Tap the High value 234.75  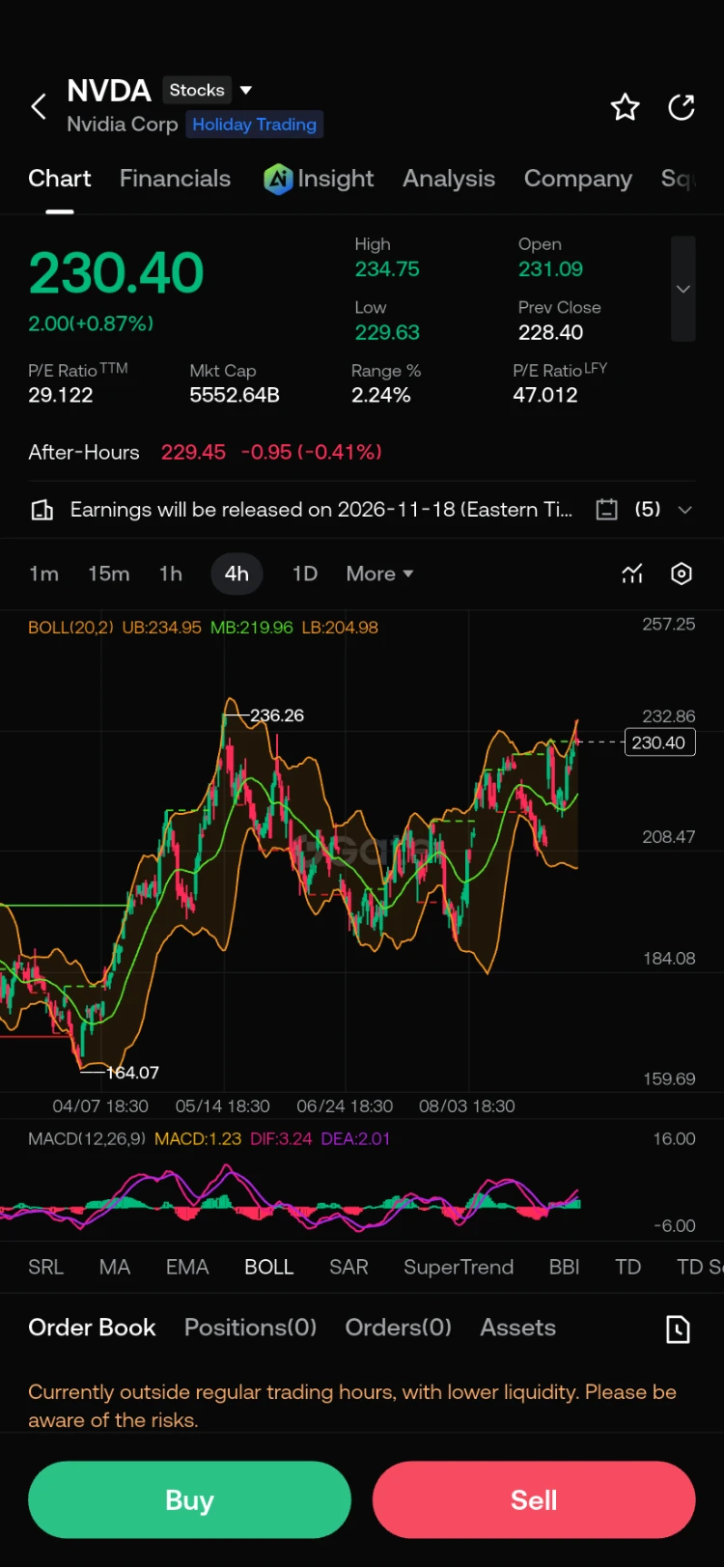pos(387,269)
